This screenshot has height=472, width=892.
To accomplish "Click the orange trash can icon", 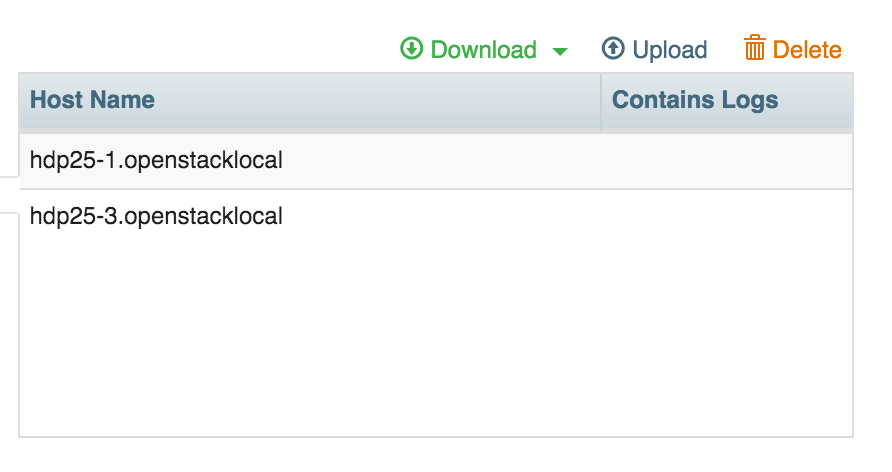I will tap(755, 49).
